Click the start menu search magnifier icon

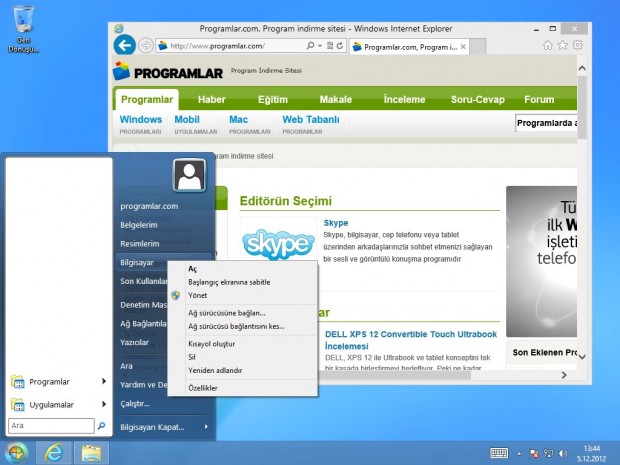coord(102,425)
